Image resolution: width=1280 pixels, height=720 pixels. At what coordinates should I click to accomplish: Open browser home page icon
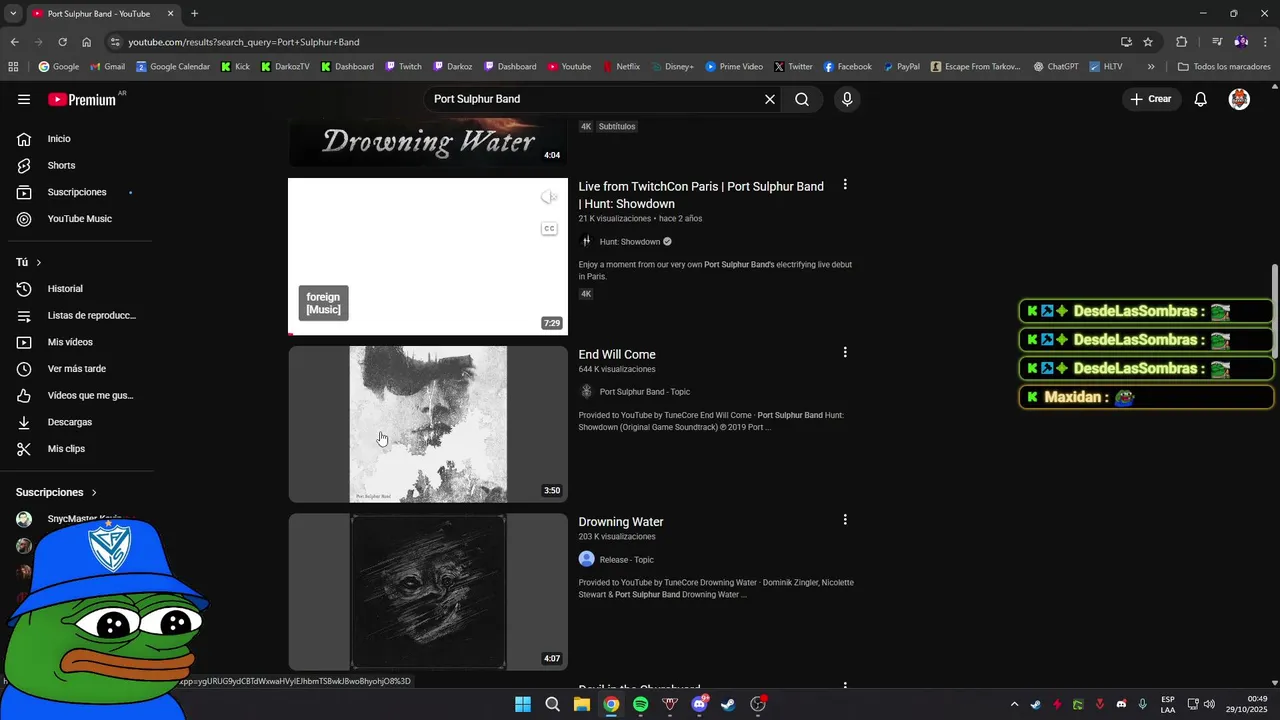coord(86,42)
